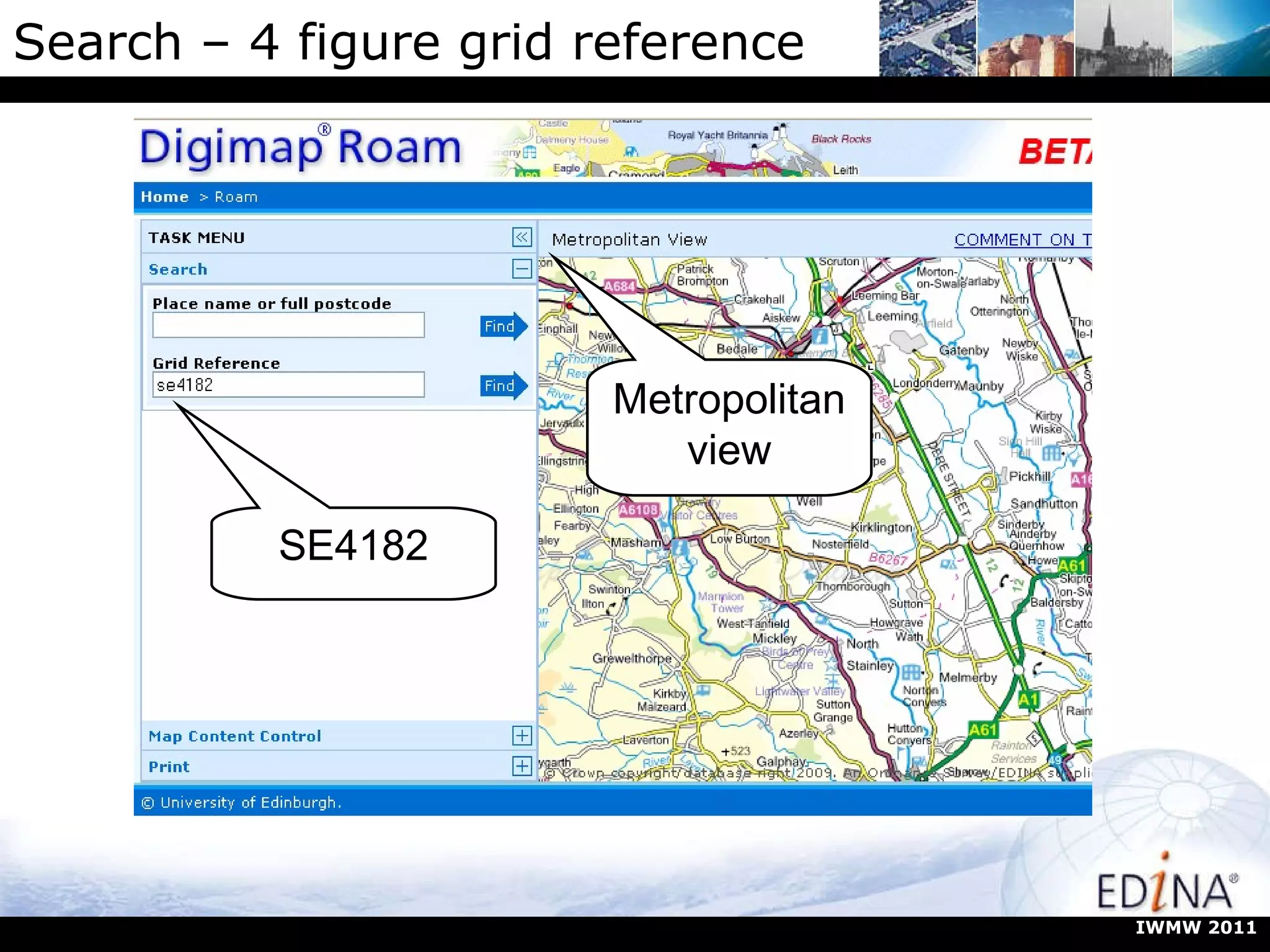1270x952 pixels.
Task: Click the blue information icon near Masham
Action: tap(680, 549)
